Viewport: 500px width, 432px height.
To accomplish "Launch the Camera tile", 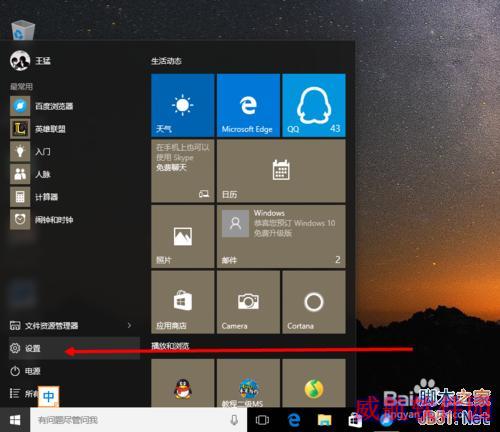I will [x=248, y=302].
